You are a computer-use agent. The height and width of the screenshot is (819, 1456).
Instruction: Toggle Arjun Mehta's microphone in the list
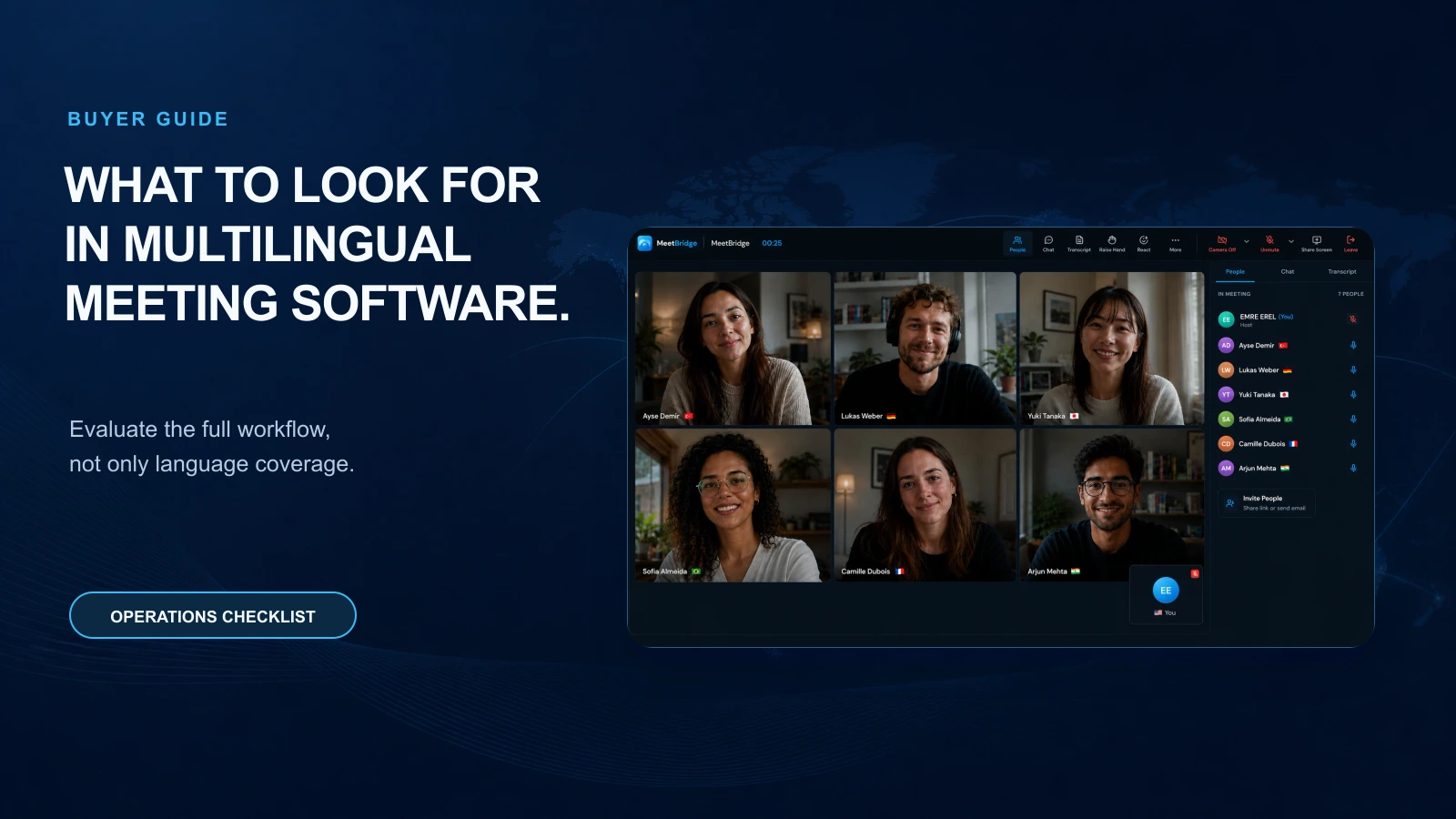click(x=1353, y=469)
